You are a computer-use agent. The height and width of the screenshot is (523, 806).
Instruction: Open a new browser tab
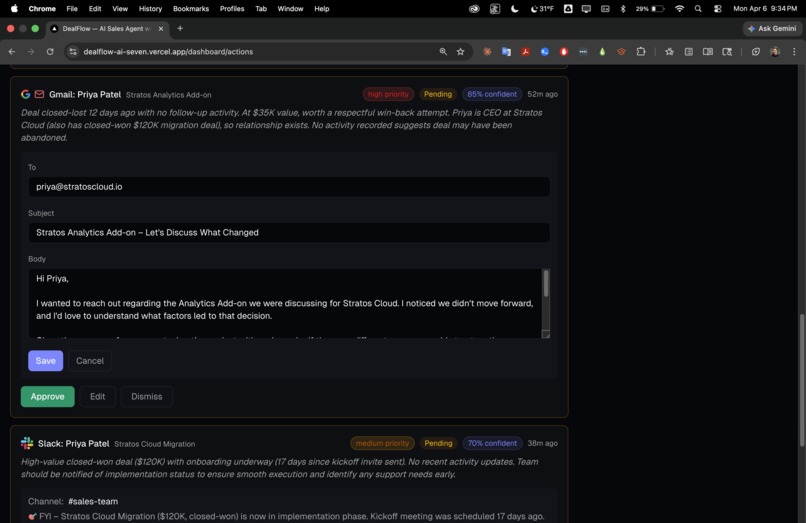point(180,28)
